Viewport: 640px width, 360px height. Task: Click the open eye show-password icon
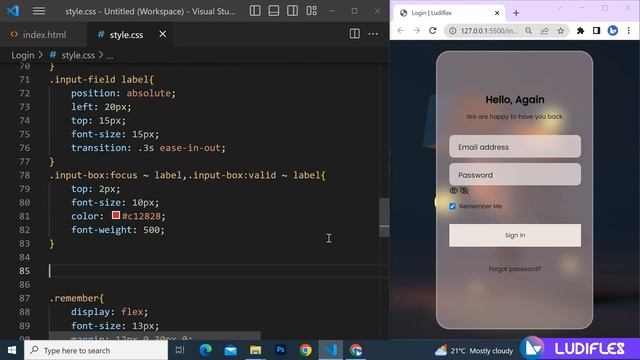(453, 191)
